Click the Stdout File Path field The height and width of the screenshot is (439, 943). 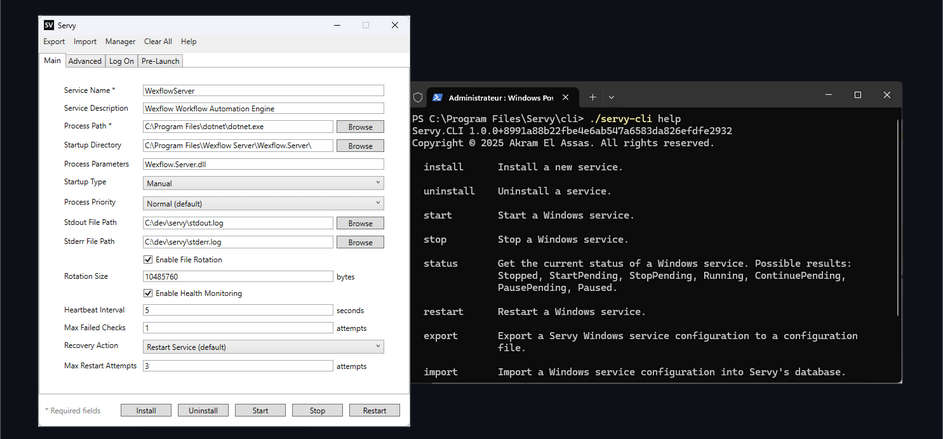(238, 223)
